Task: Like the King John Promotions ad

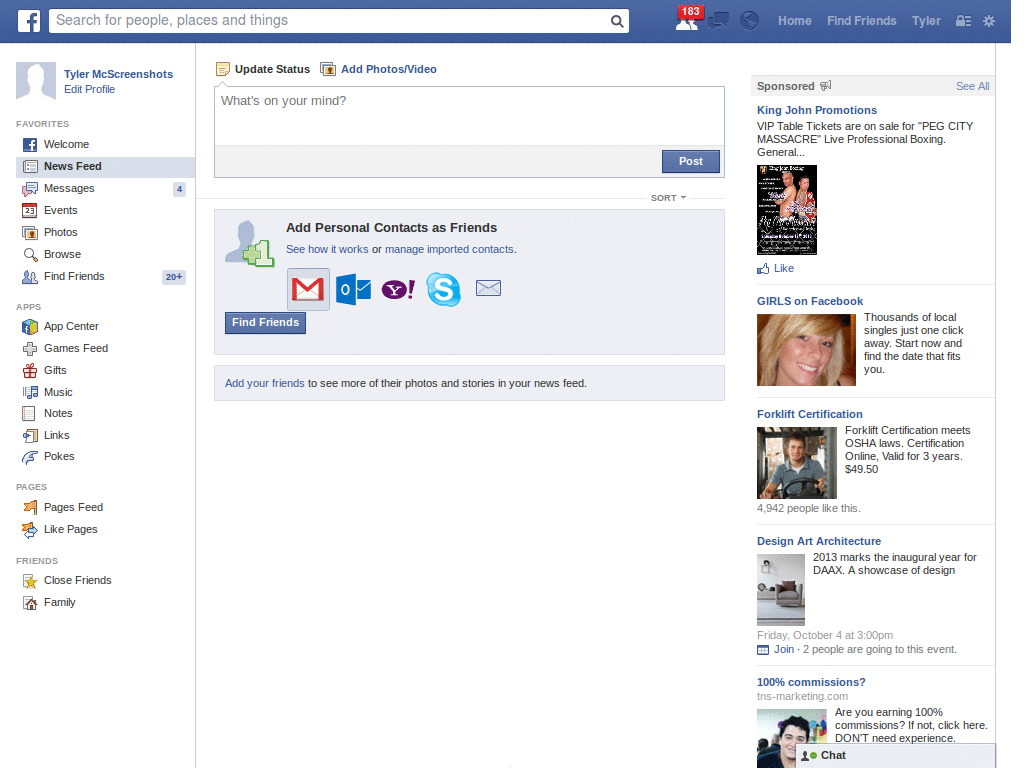Action: (x=776, y=268)
